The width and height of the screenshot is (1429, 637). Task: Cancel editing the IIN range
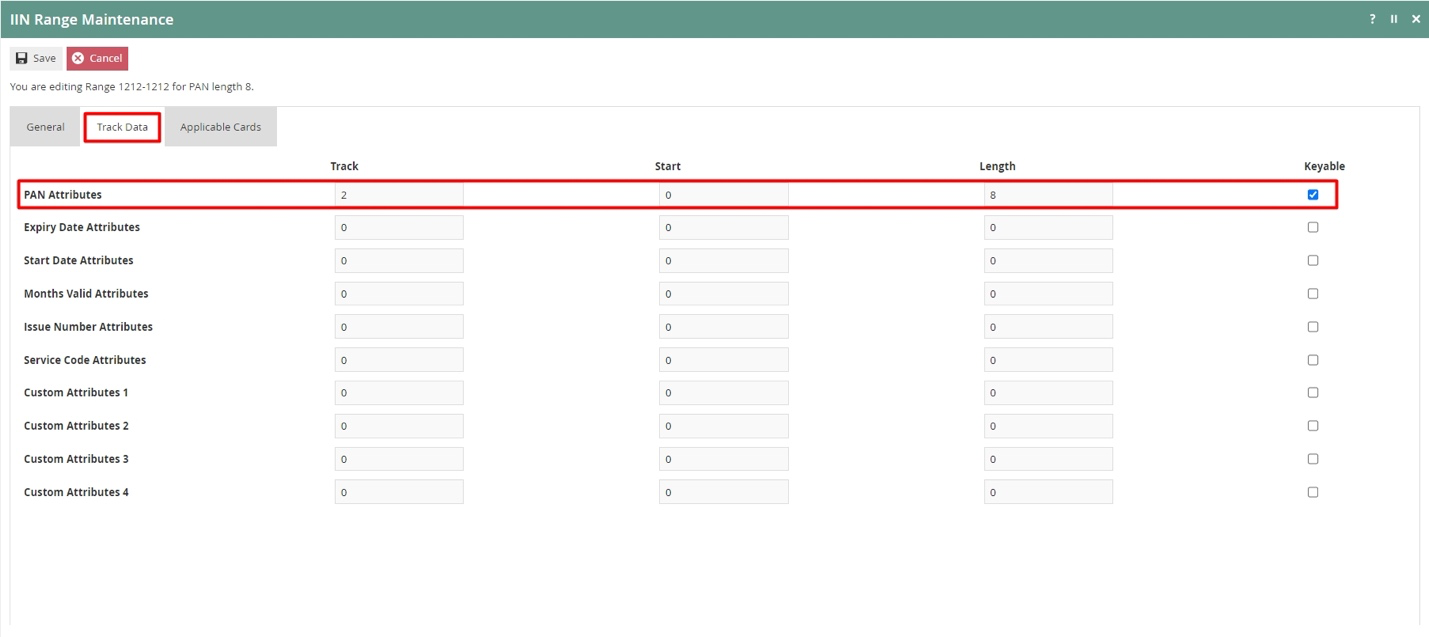pos(97,58)
